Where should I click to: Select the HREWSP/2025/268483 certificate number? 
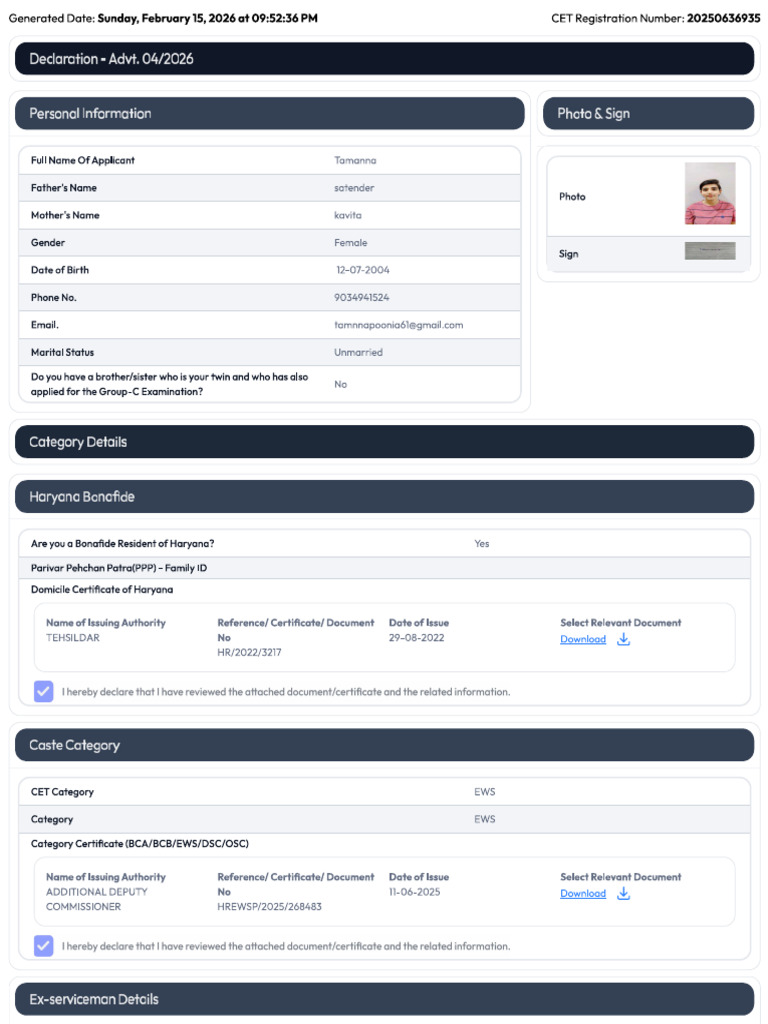tap(270, 906)
